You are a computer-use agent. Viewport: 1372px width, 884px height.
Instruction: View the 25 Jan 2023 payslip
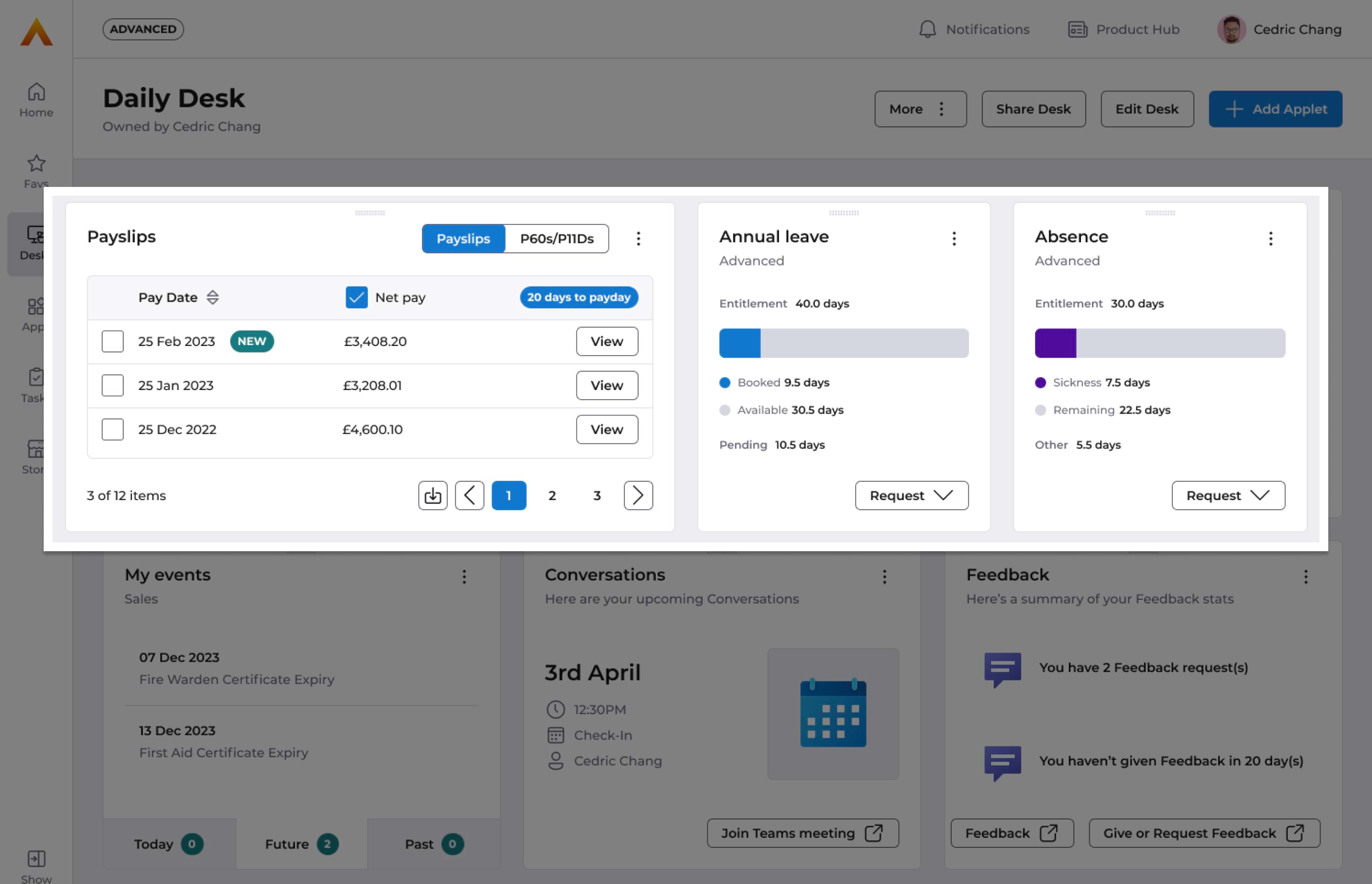point(606,385)
